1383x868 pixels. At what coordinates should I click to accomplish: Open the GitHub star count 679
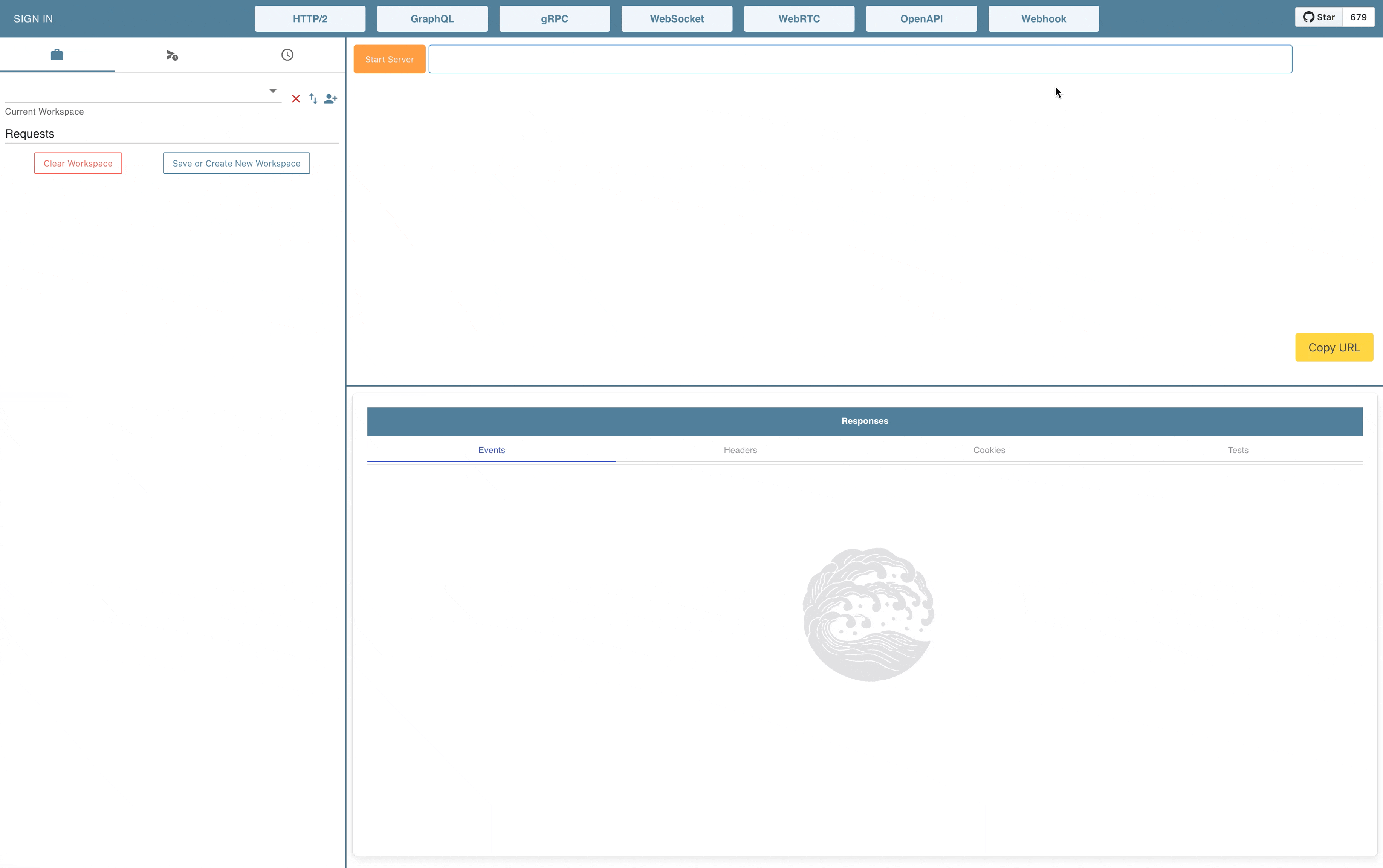pos(1358,17)
